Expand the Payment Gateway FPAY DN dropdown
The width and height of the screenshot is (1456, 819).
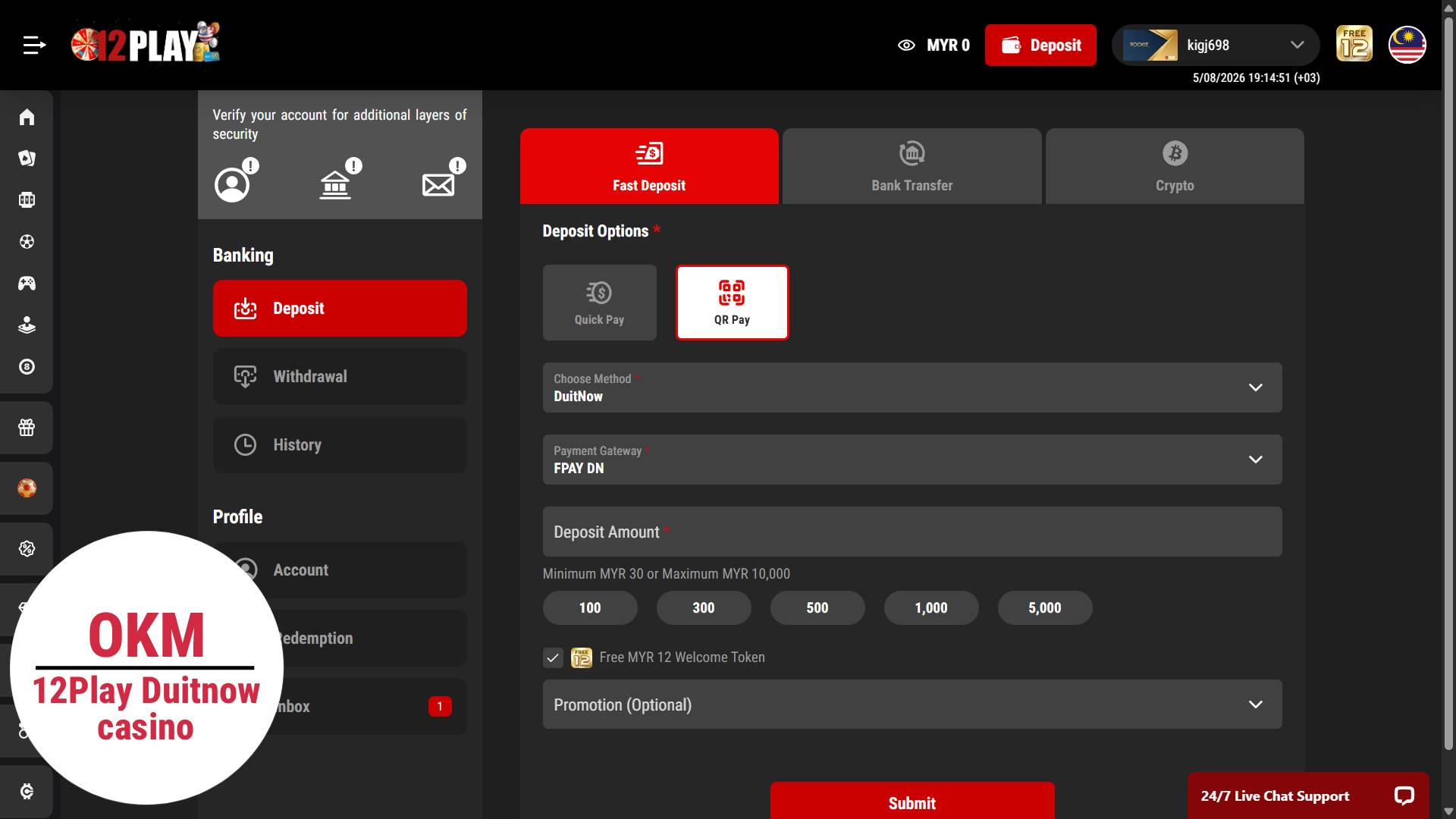[x=912, y=460]
